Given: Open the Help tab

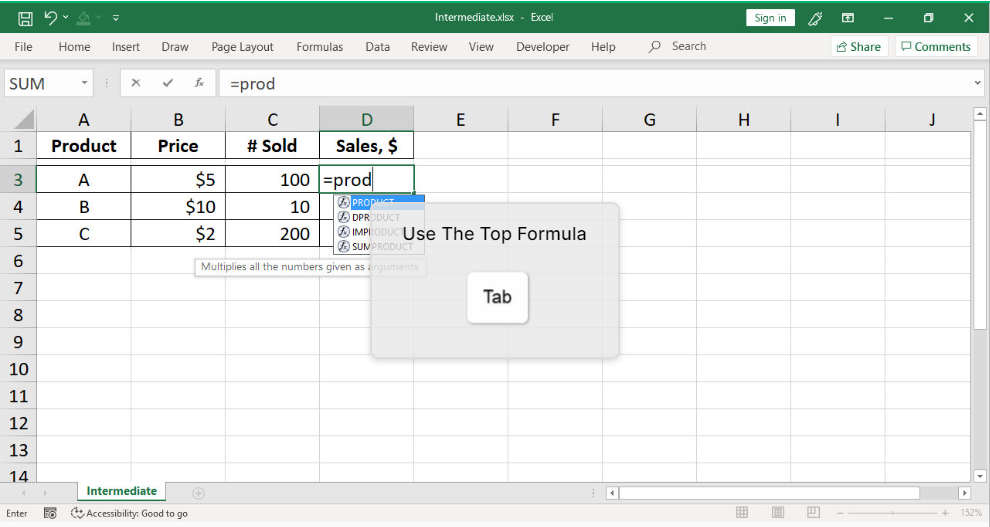Looking at the screenshot, I should tap(603, 47).
